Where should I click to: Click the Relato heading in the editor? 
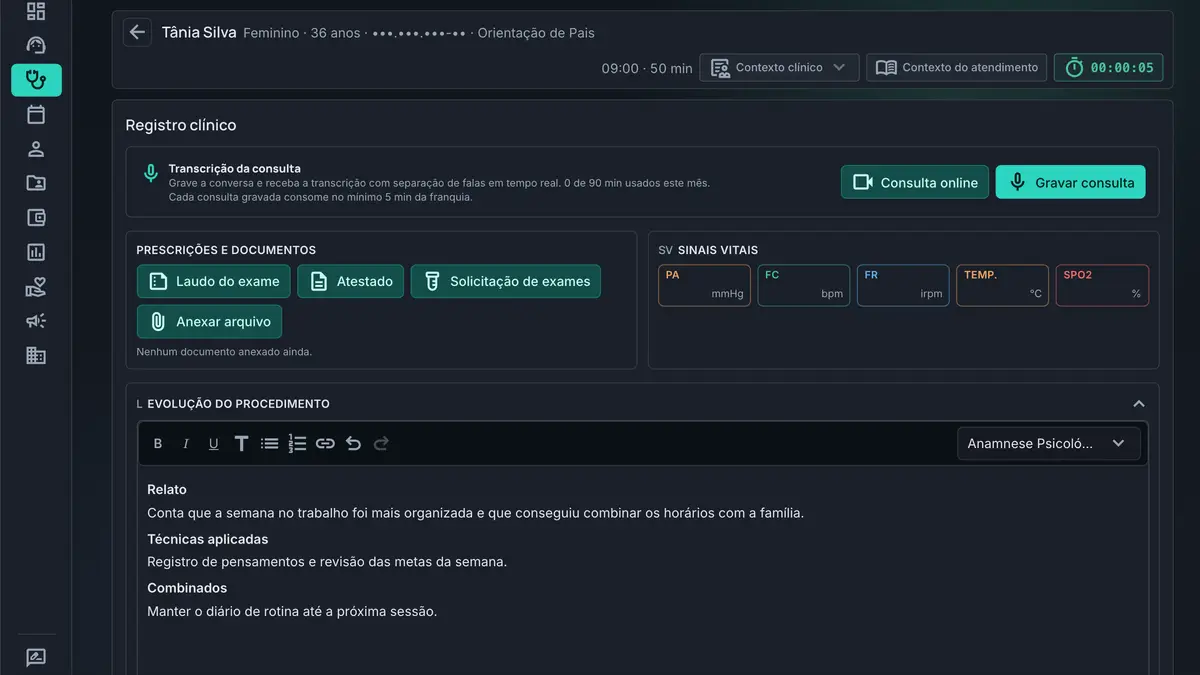coord(167,489)
